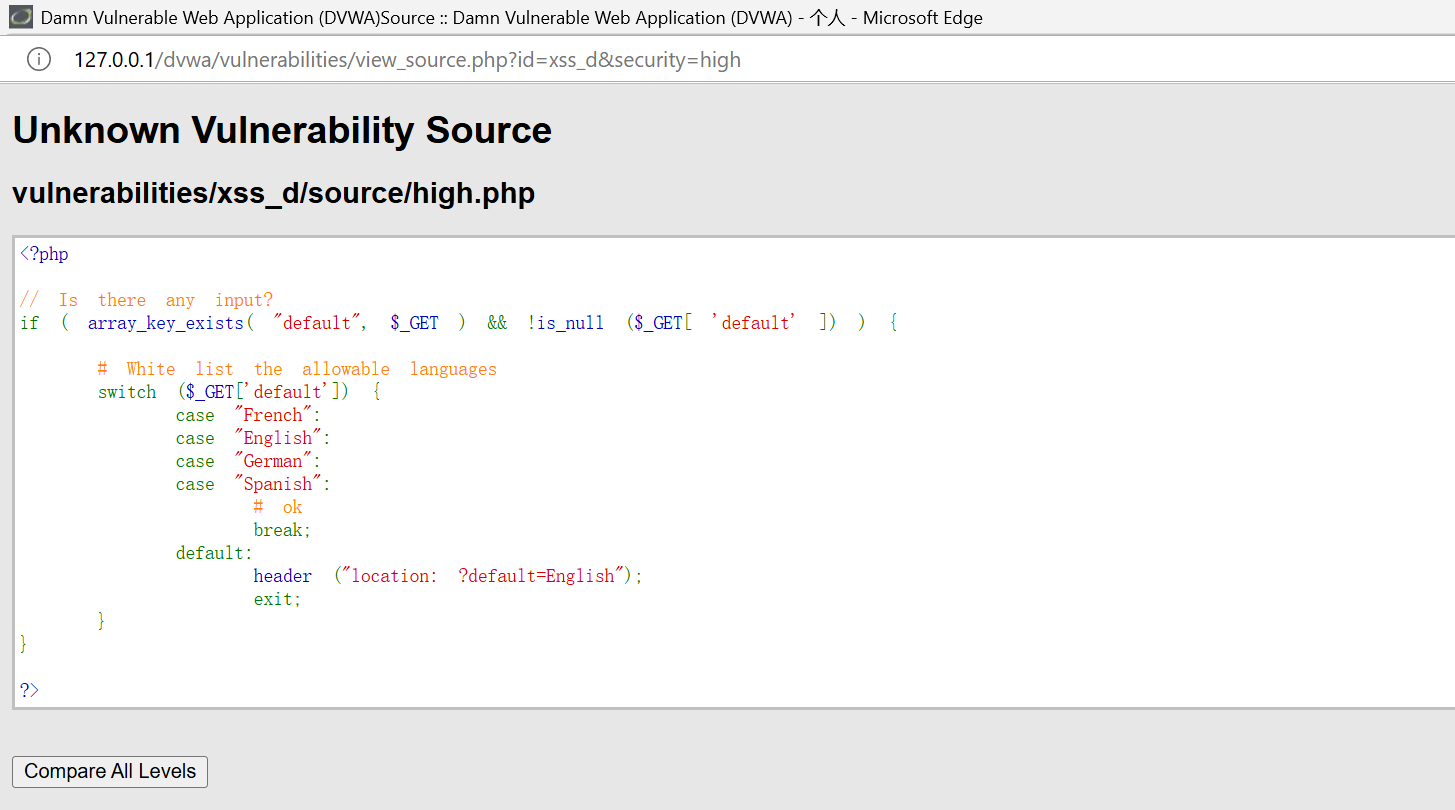This screenshot has width=1455, height=810.
Task: Click the case "Spanish" line
Action: tap(253, 484)
